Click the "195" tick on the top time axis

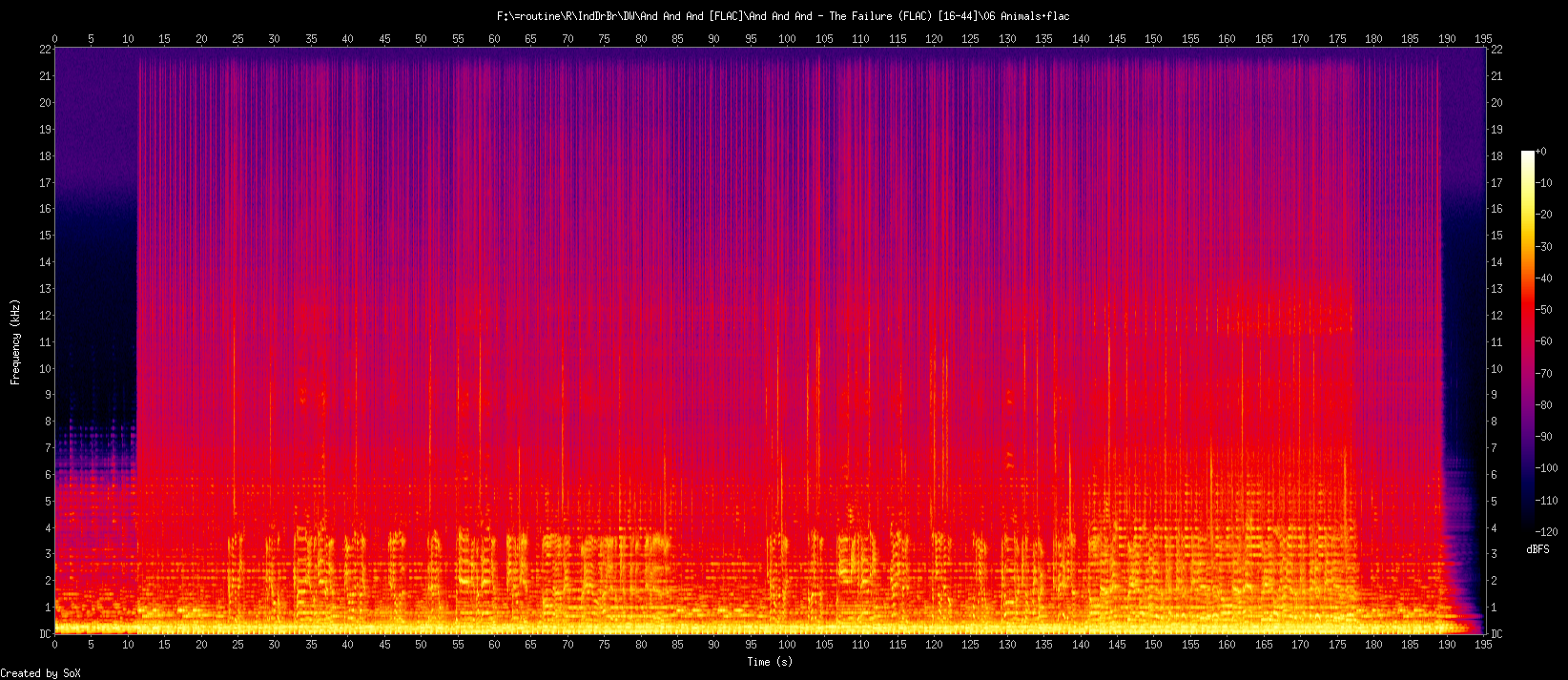pos(1484,39)
